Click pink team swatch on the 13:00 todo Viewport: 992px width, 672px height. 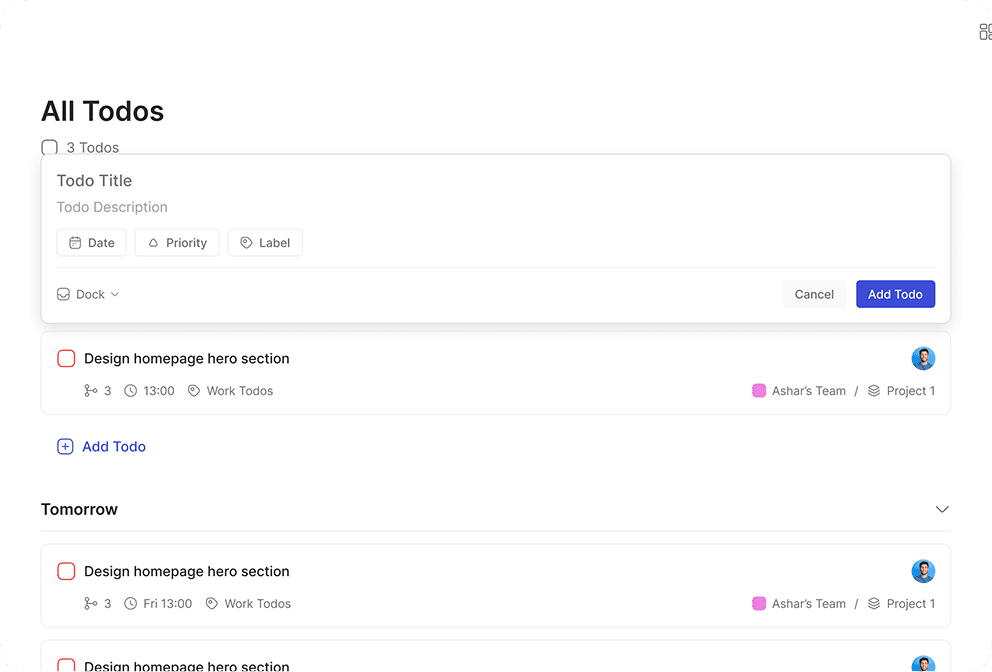(759, 391)
